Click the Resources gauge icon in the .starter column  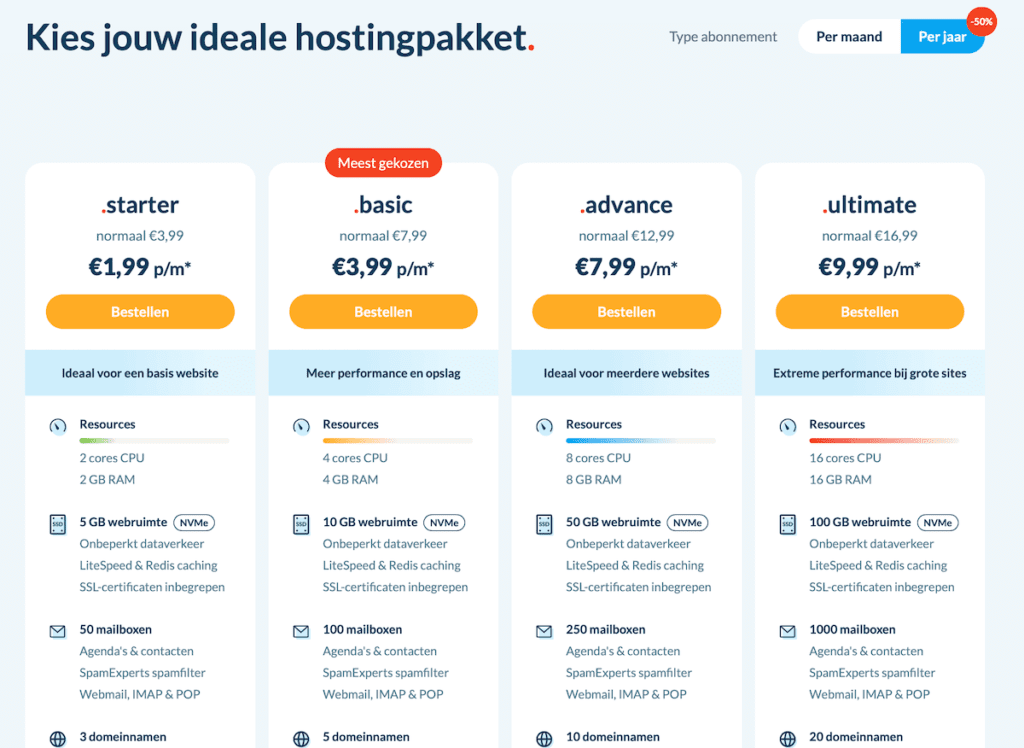[x=57, y=426]
